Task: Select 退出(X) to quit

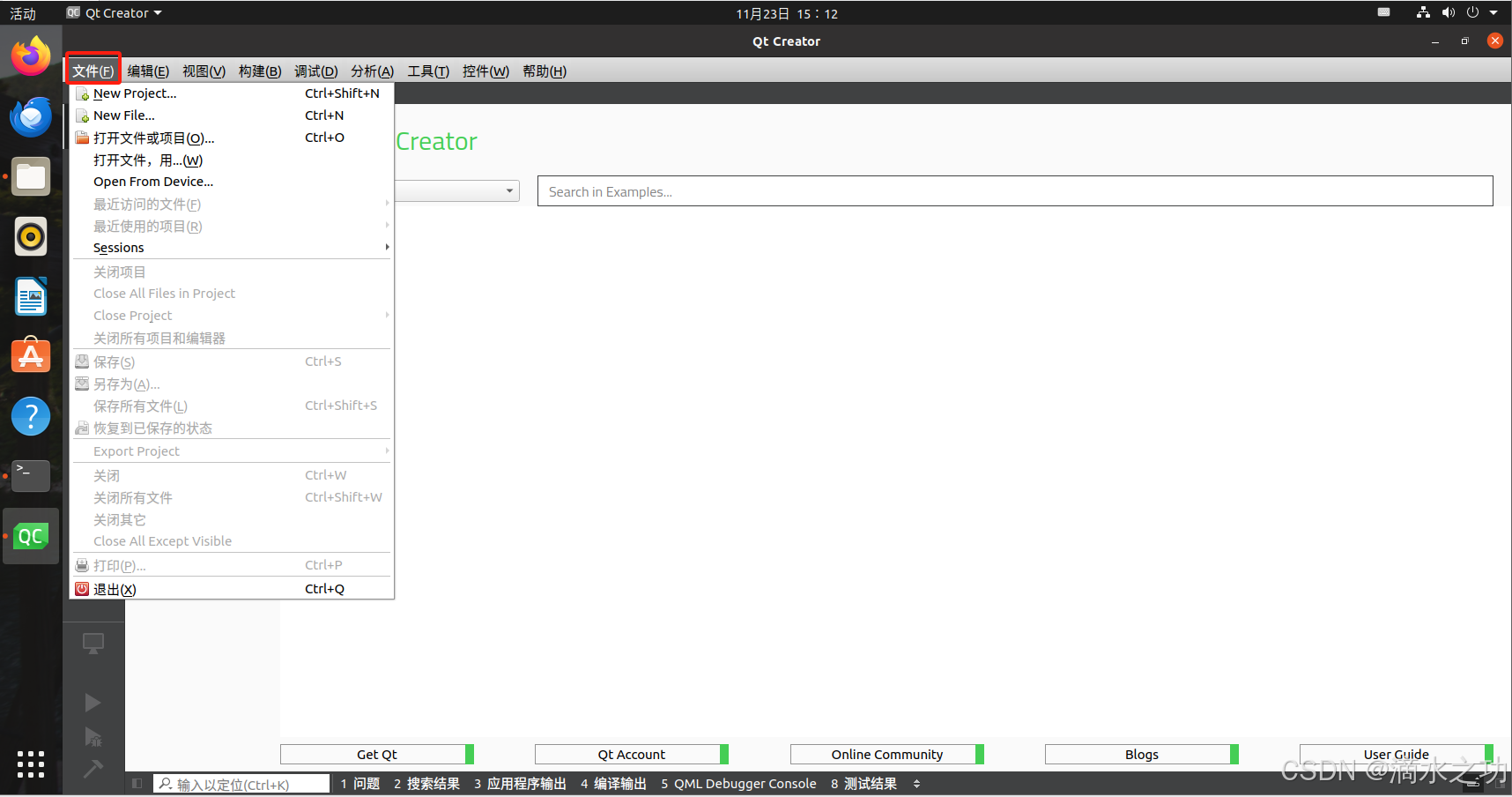Action: point(232,589)
